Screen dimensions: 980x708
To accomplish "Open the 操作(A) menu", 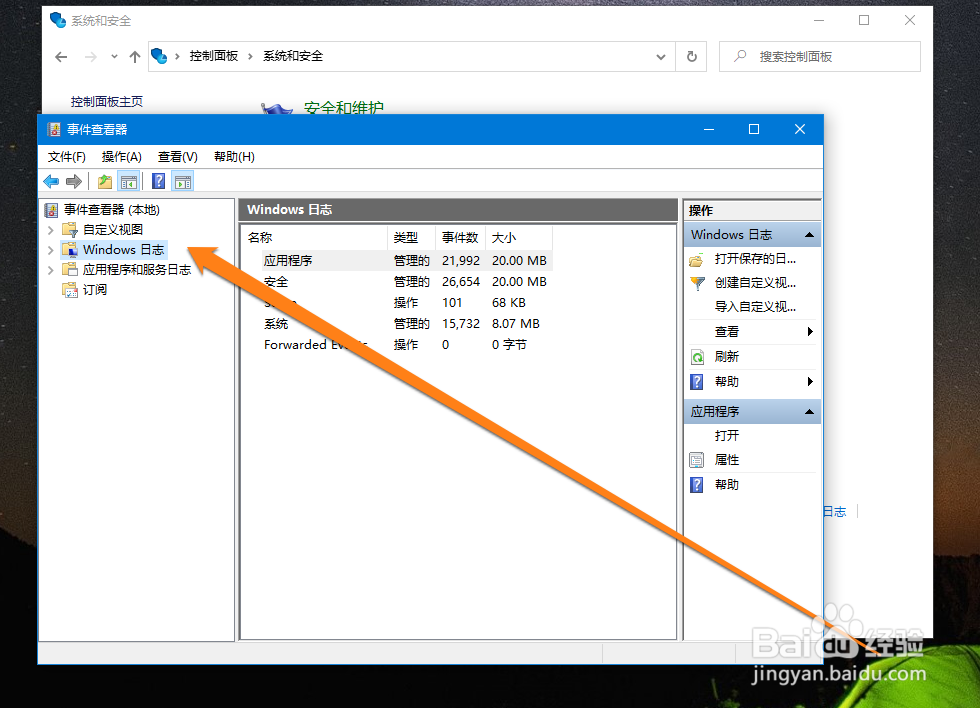I will [x=120, y=156].
